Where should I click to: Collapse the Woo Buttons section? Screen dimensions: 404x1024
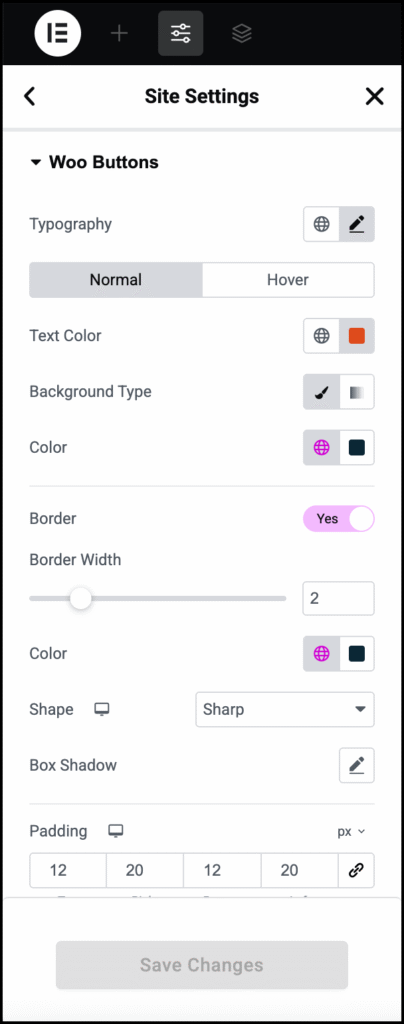[94, 162]
